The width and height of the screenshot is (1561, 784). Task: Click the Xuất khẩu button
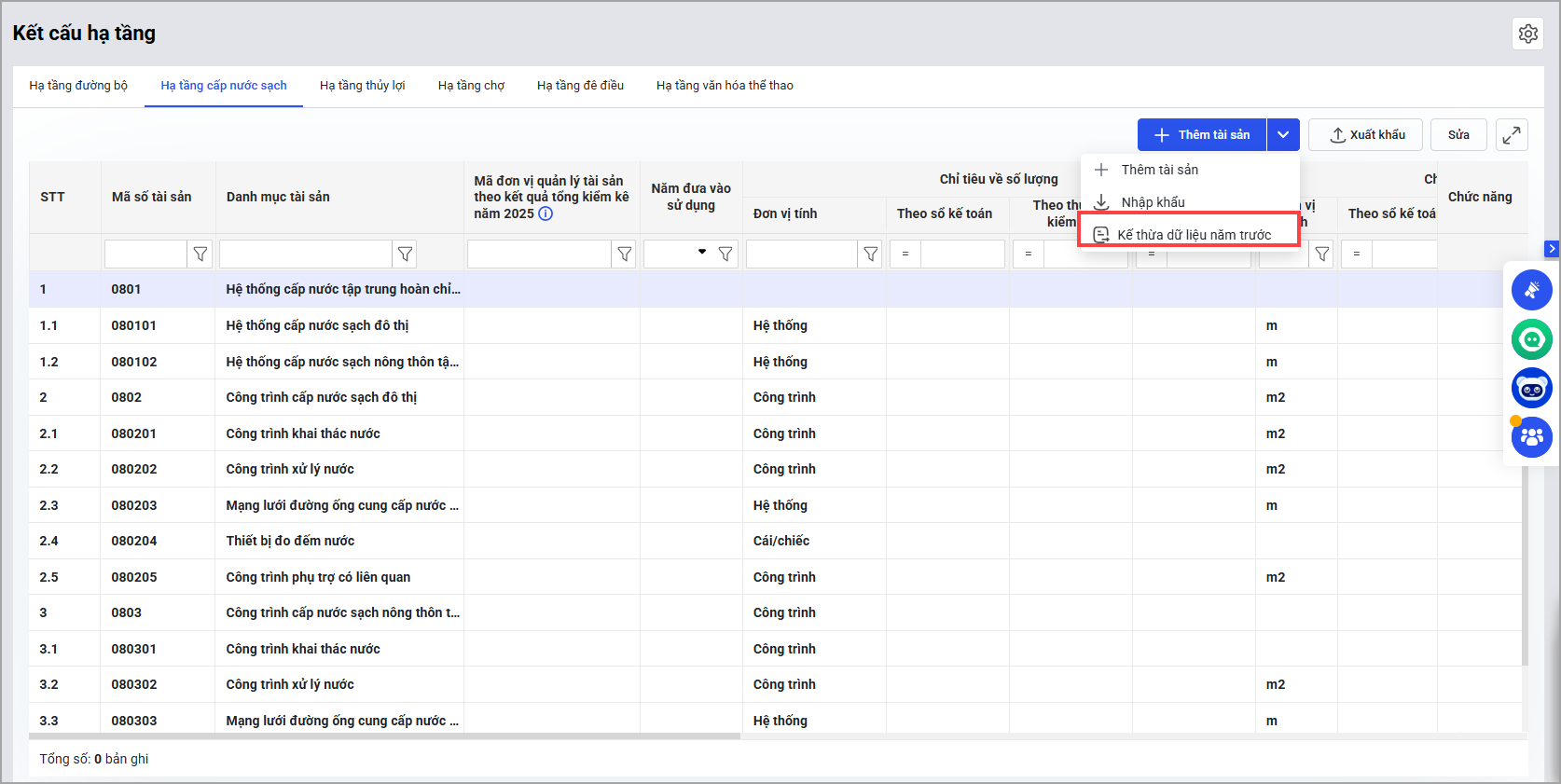pyautogui.click(x=1365, y=135)
